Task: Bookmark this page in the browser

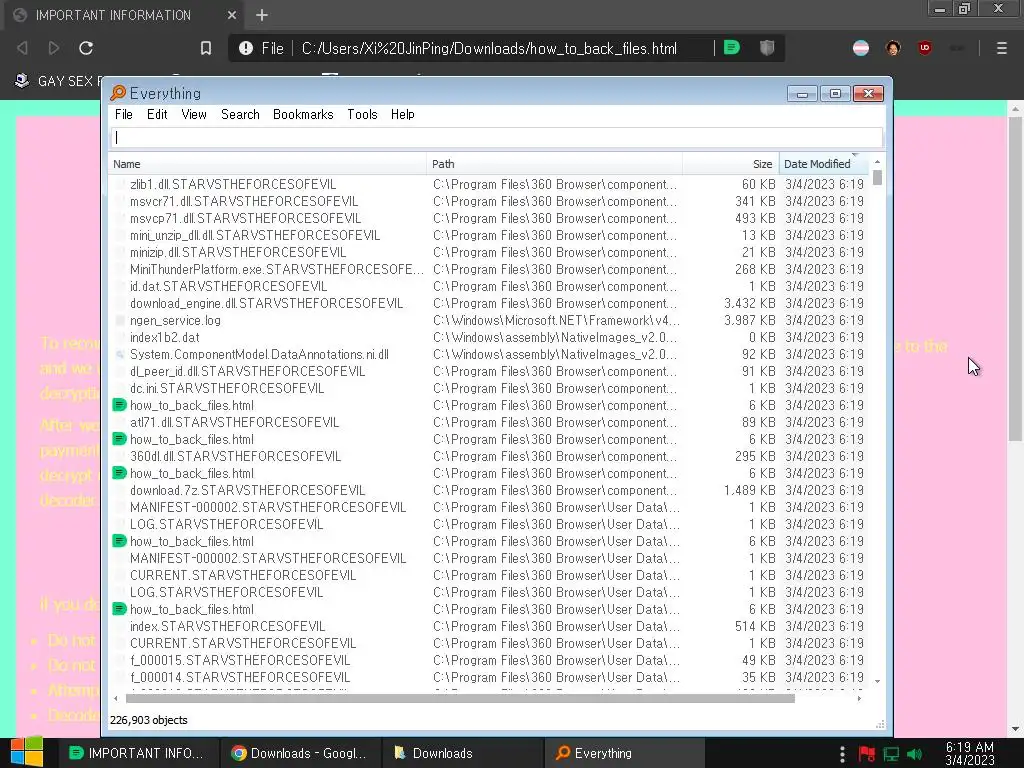Action: coord(206,48)
